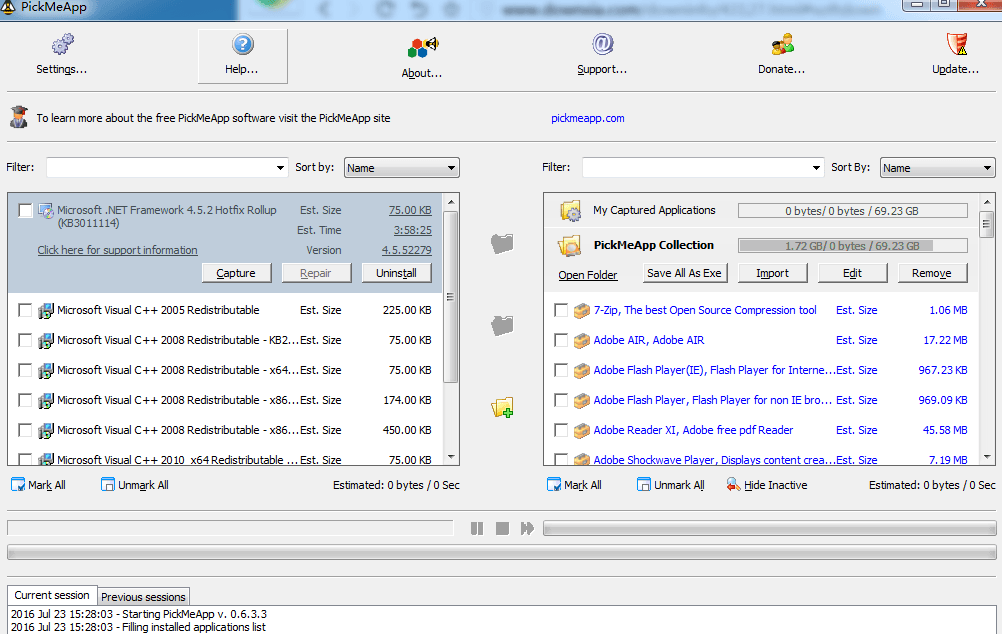Image resolution: width=1002 pixels, height=634 pixels.
Task: Open the Donate people icon
Action: point(782,45)
